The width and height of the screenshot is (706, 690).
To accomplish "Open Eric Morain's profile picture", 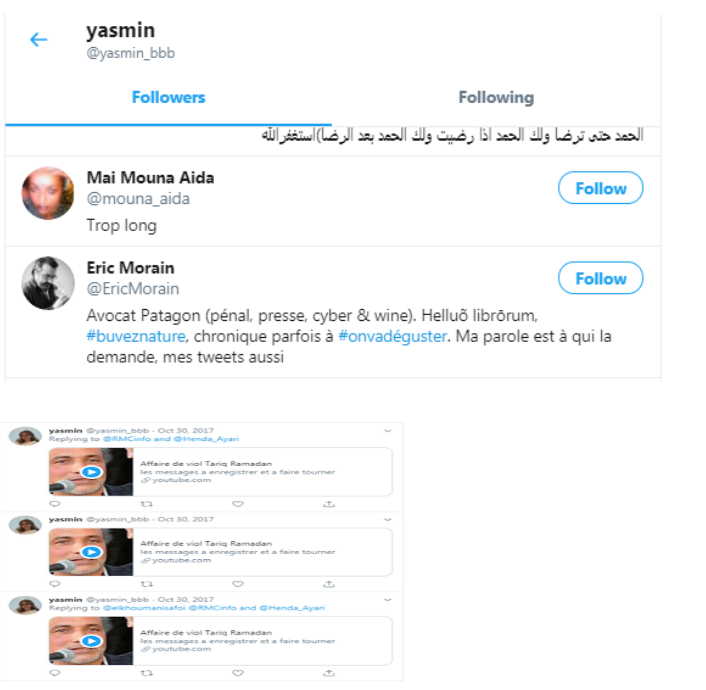I will [48, 283].
